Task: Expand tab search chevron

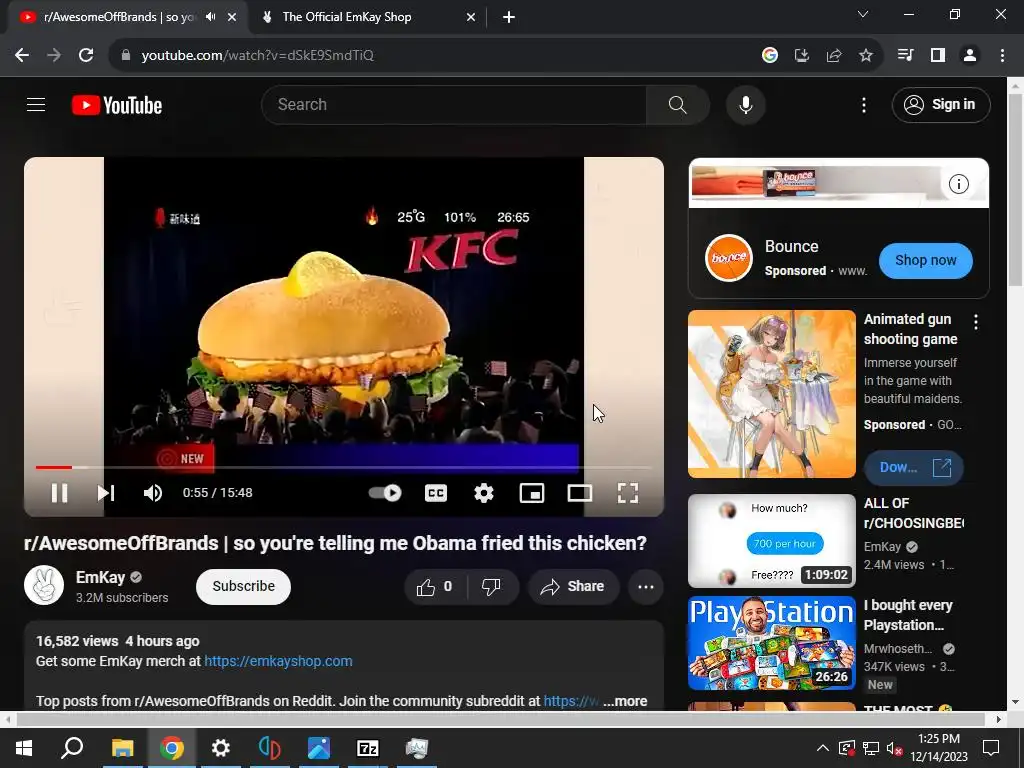Action: [863, 14]
